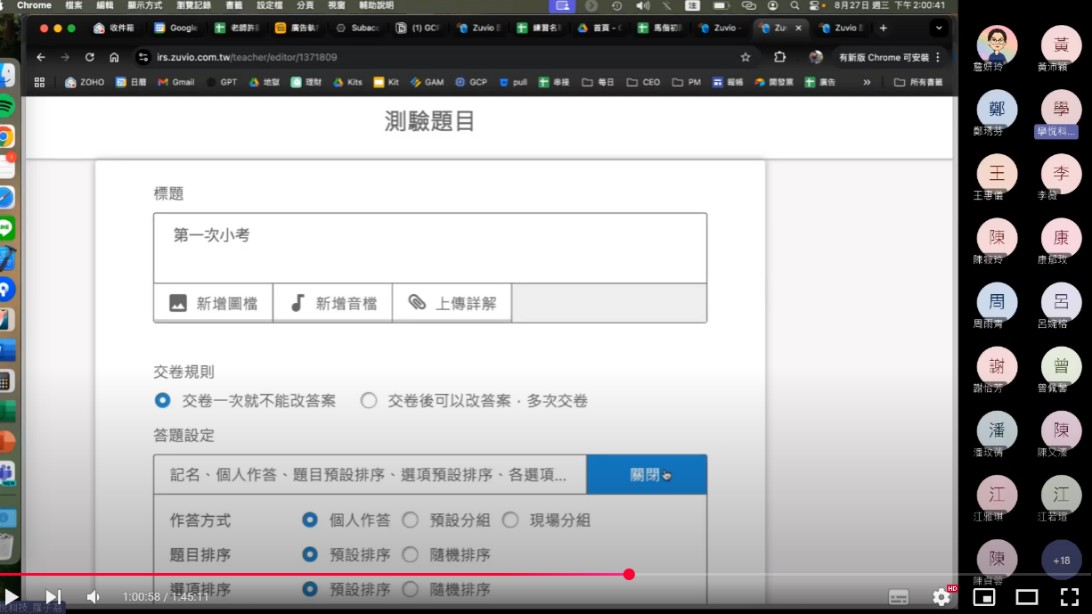This screenshot has width=1092, height=614.
Task: Click the 新增音檔 music note button
Action: coord(333,303)
